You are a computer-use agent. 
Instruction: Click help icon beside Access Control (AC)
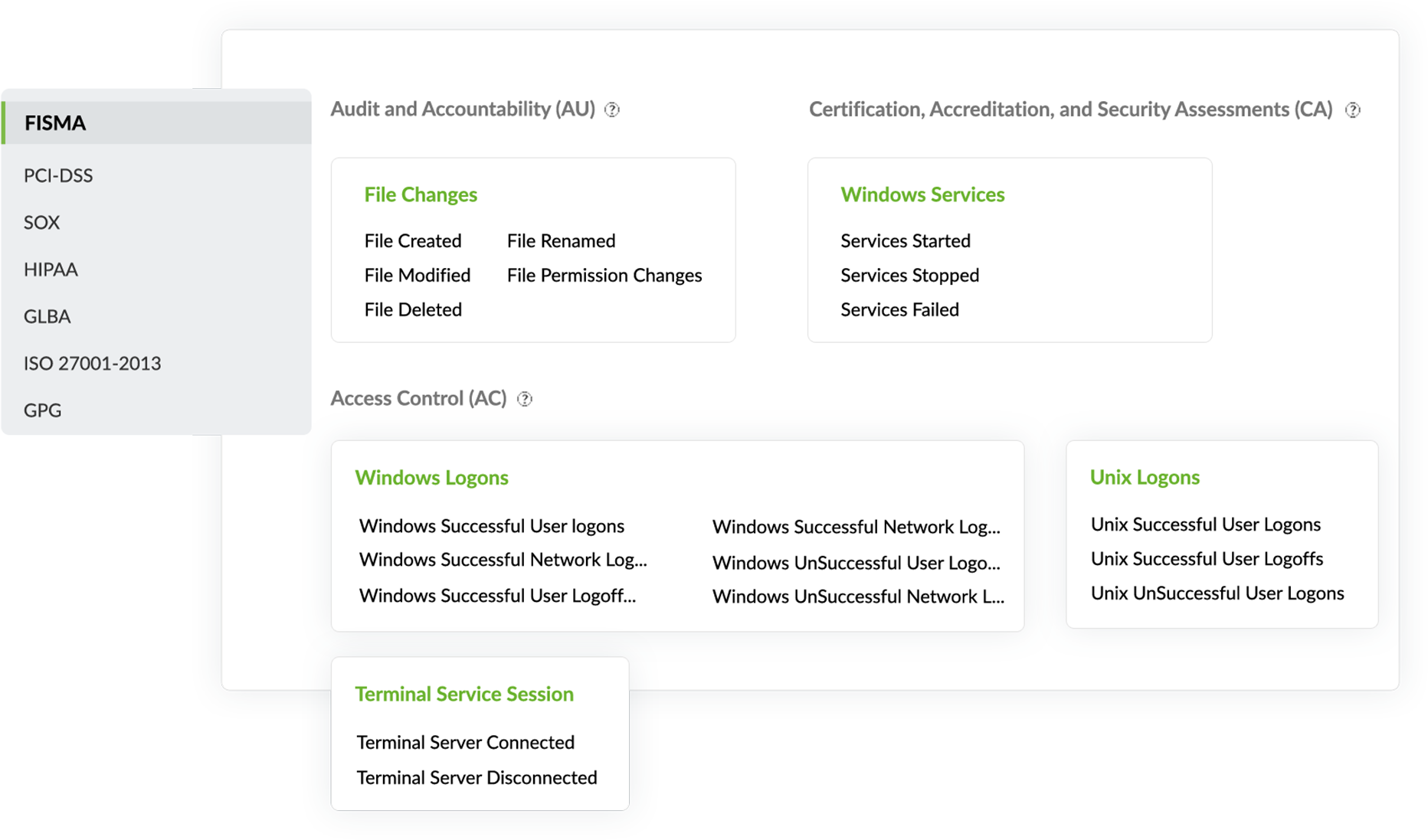tap(525, 399)
